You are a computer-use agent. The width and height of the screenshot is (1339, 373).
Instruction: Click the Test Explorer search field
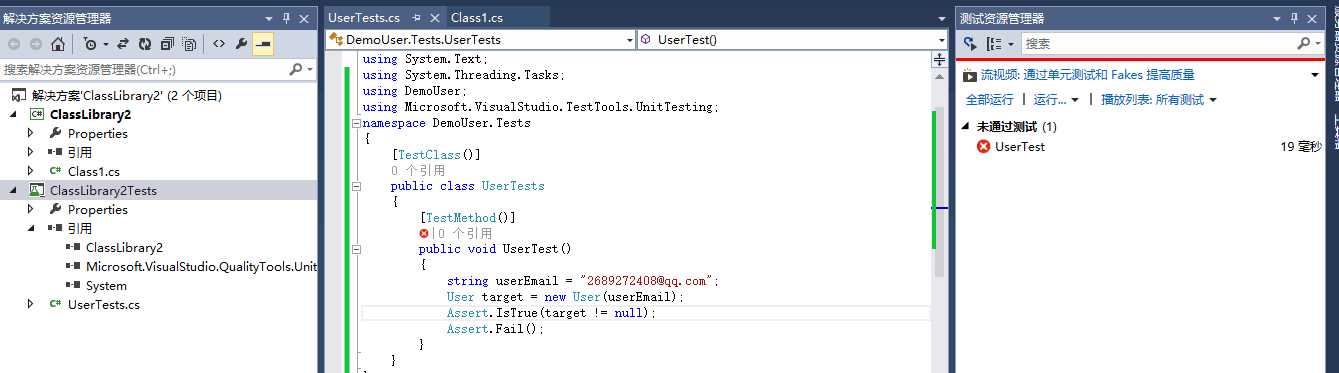1158,44
